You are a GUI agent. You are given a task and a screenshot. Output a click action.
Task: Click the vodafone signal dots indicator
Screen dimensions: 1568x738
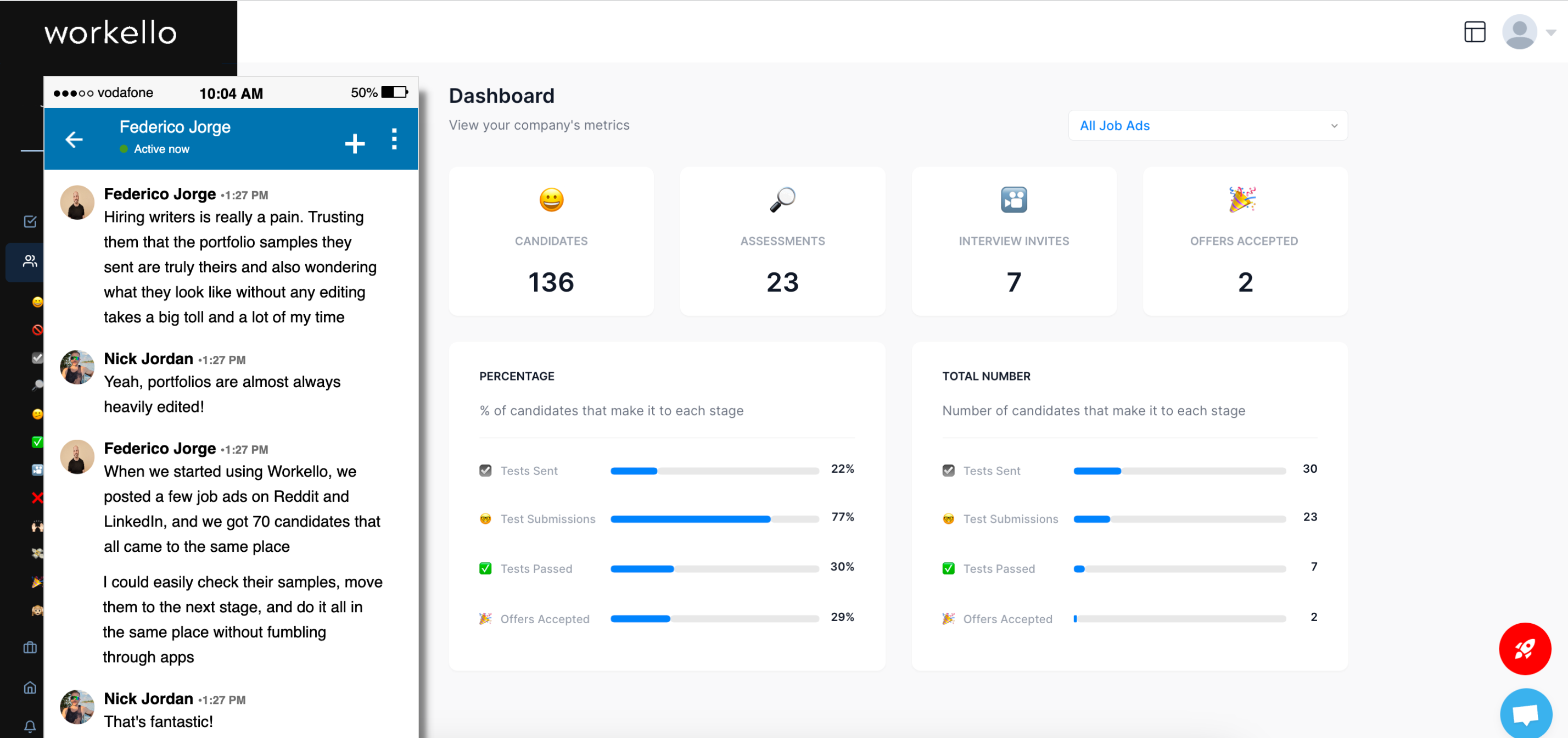click(73, 93)
